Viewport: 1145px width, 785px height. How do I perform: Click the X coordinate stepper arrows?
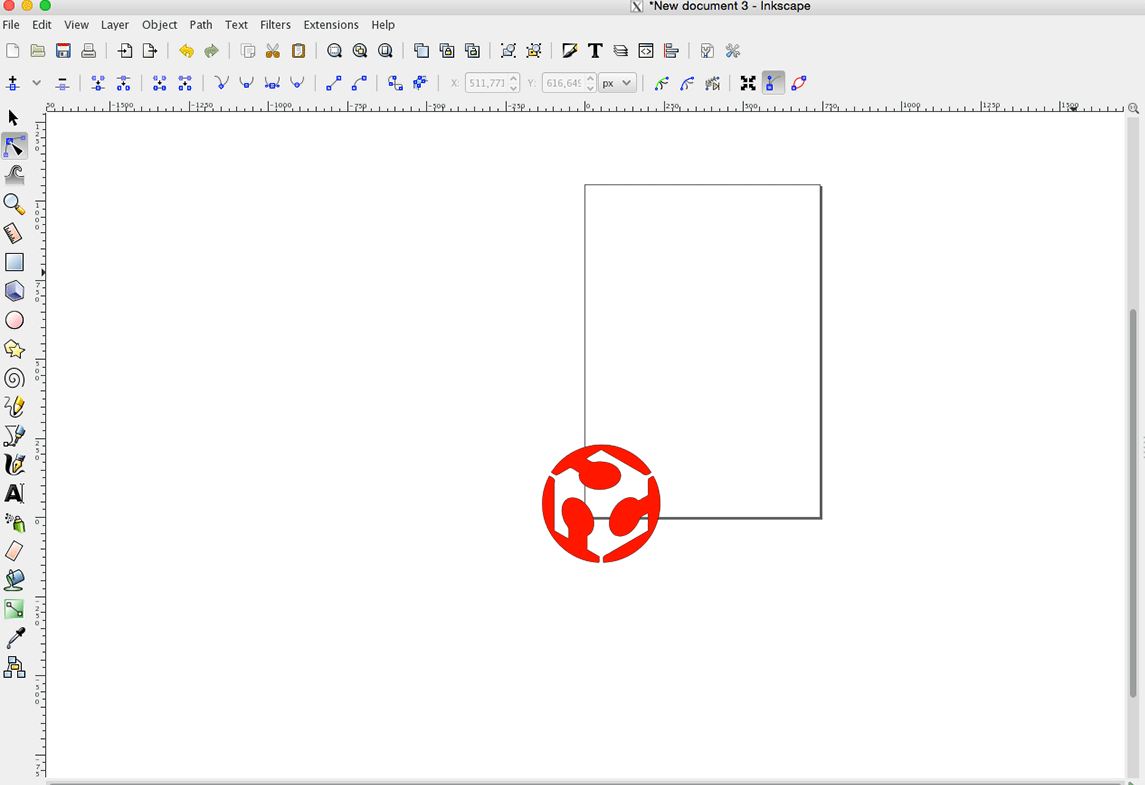[x=514, y=83]
